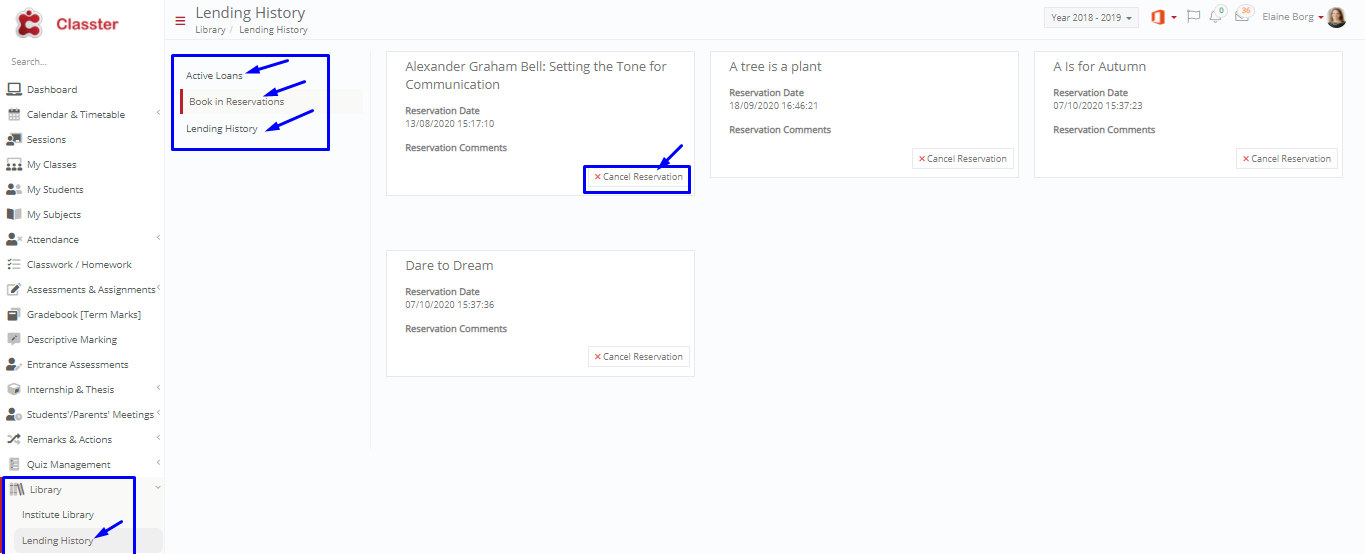Select the Book in Reservations tab

click(237, 102)
